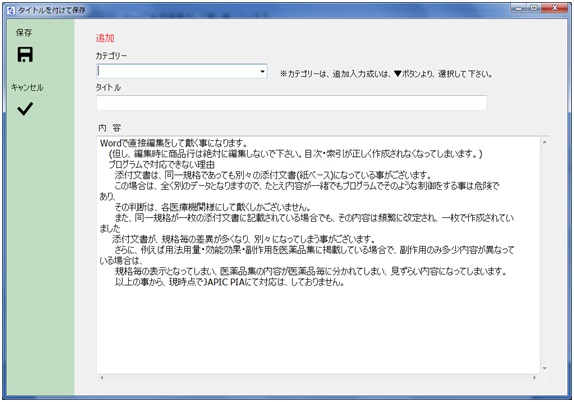Click the vertical scrollbar up arrow
The height and width of the screenshot is (402, 574).
(545, 142)
